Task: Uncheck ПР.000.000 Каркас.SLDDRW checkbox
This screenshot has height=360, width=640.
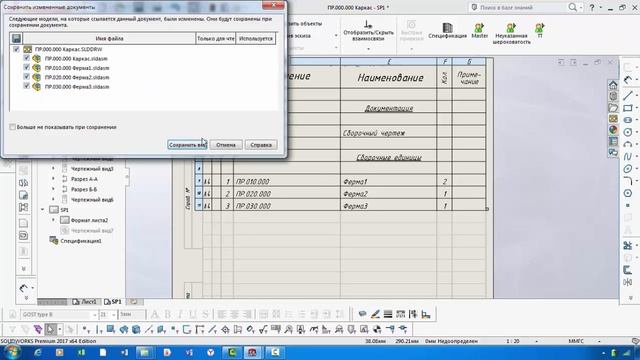Action: (x=16, y=49)
